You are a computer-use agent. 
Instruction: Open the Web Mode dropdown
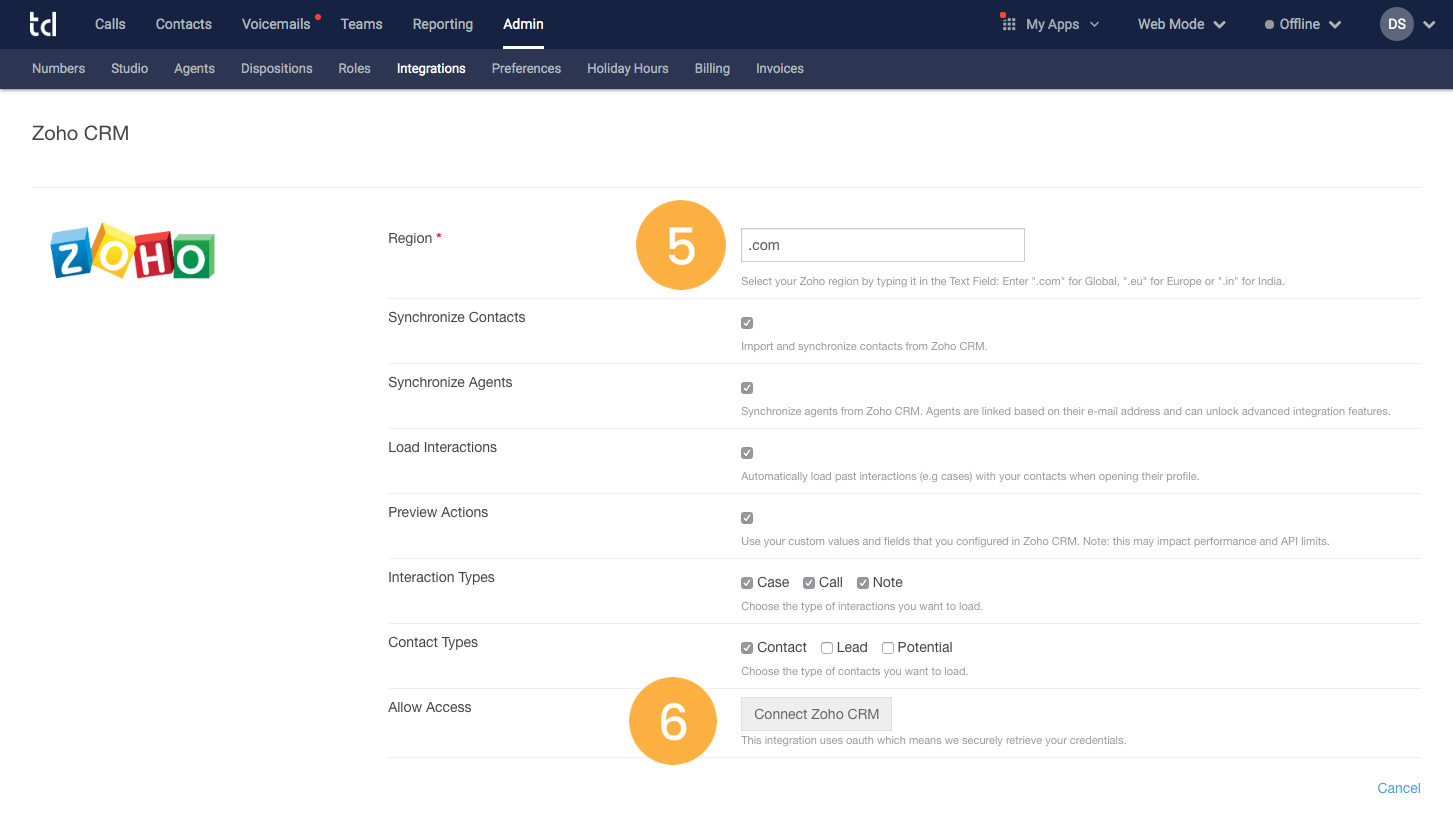(1182, 24)
